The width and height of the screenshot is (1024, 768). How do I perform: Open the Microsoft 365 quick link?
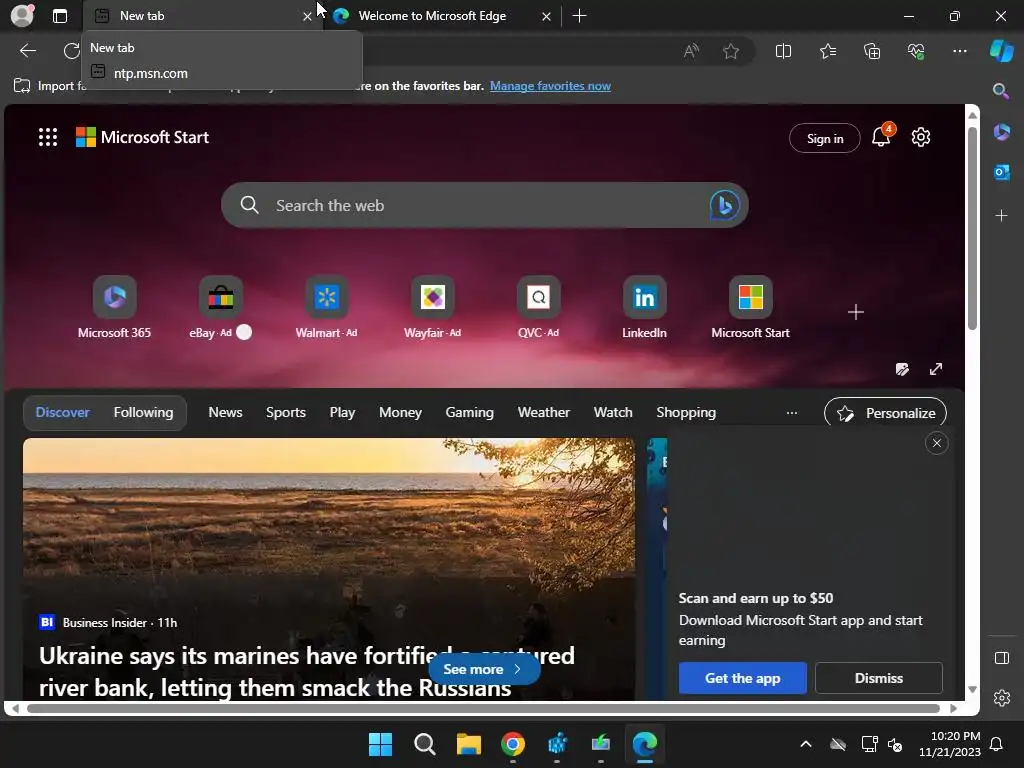114,308
